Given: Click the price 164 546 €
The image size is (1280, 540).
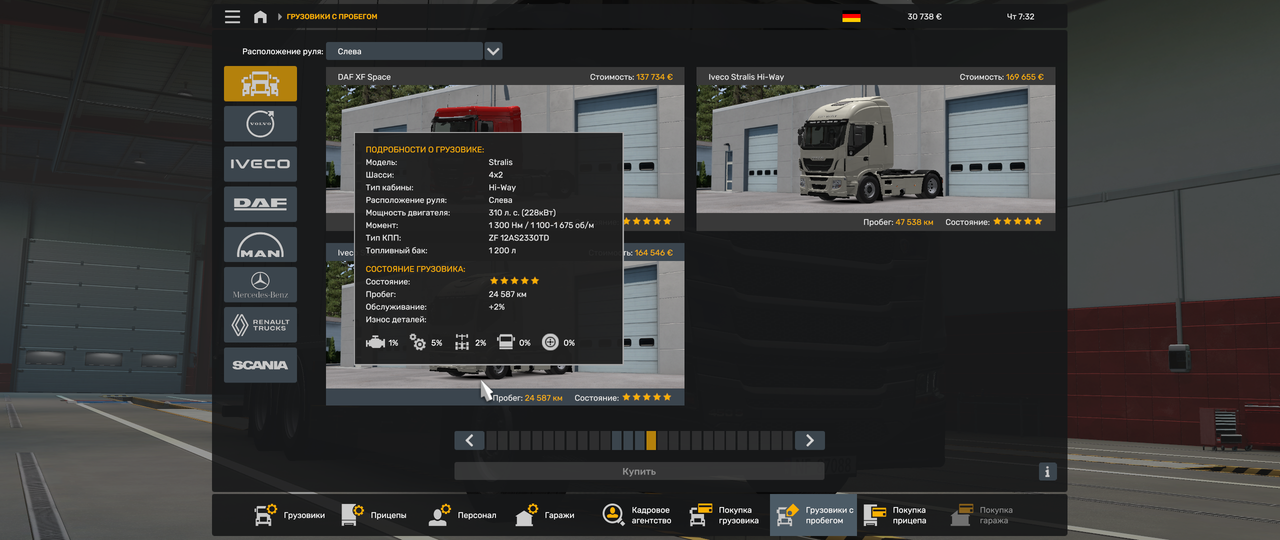Looking at the screenshot, I should (655, 253).
